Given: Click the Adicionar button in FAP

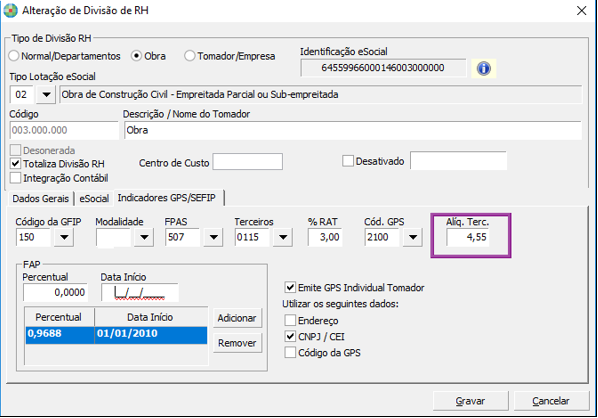Looking at the screenshot, I should (x=237, y=318).
